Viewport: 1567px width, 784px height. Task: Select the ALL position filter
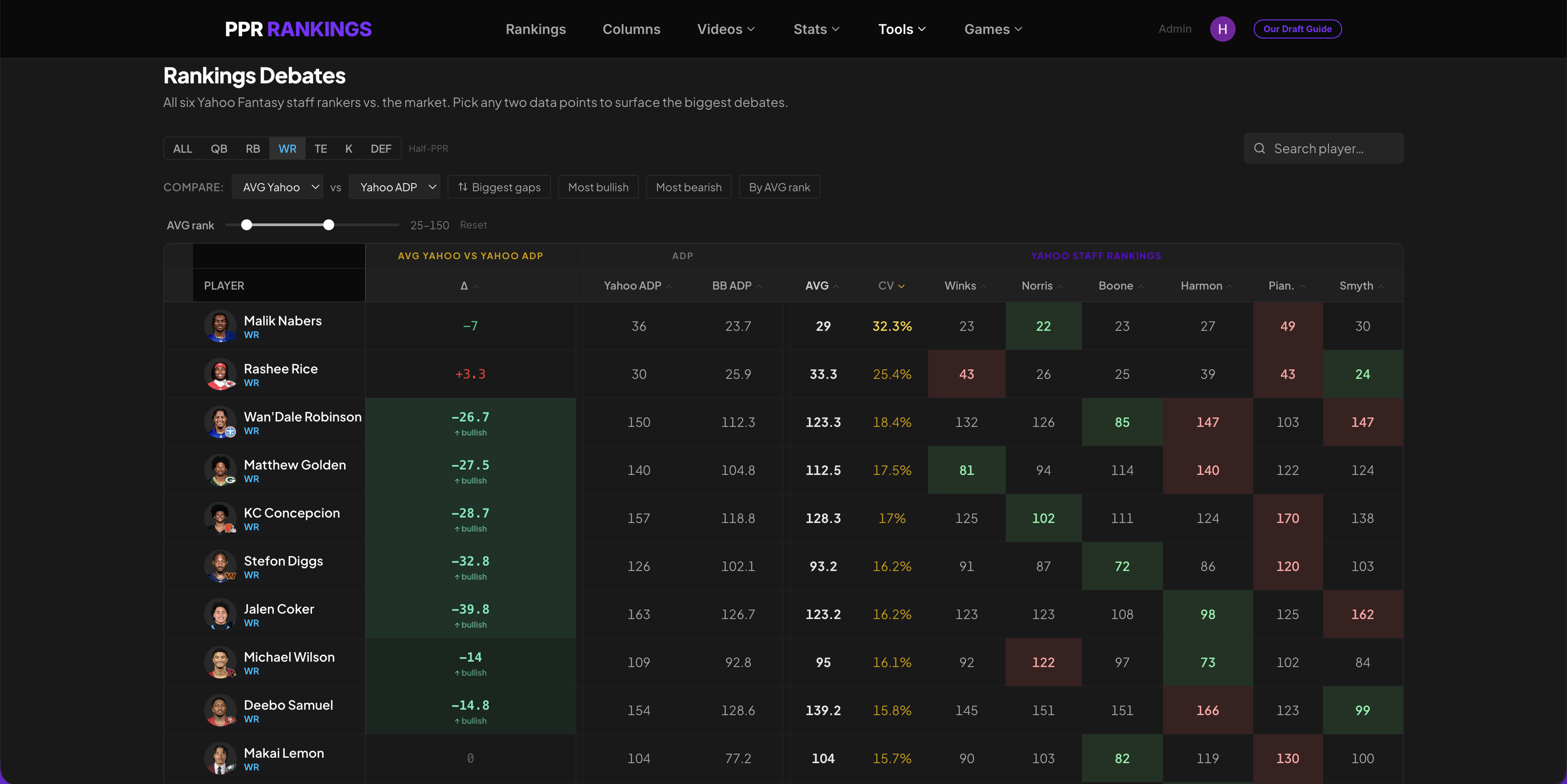coord(182,148)
